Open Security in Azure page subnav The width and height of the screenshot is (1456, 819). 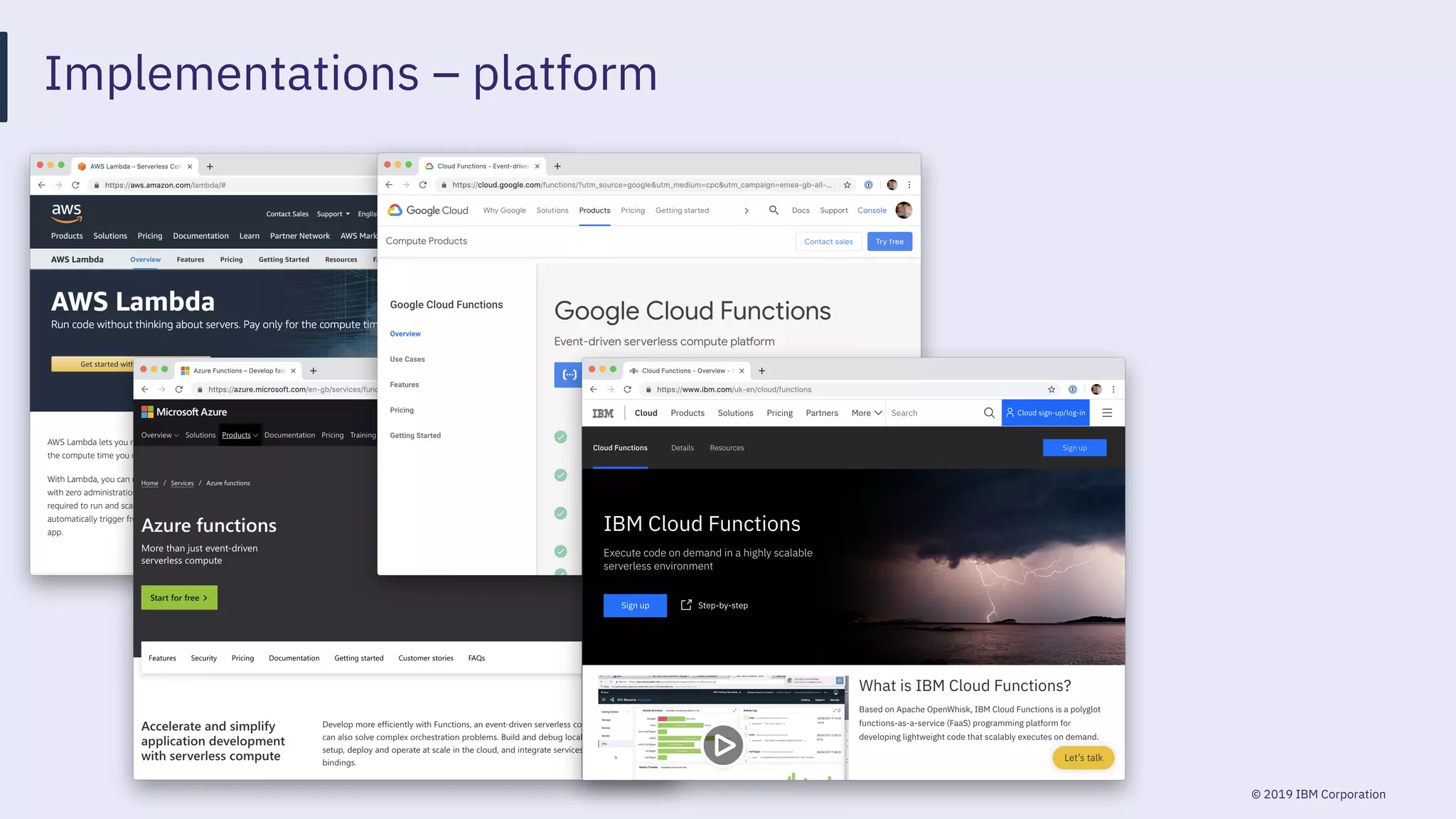pyautogui.click(x=203, y=658)
